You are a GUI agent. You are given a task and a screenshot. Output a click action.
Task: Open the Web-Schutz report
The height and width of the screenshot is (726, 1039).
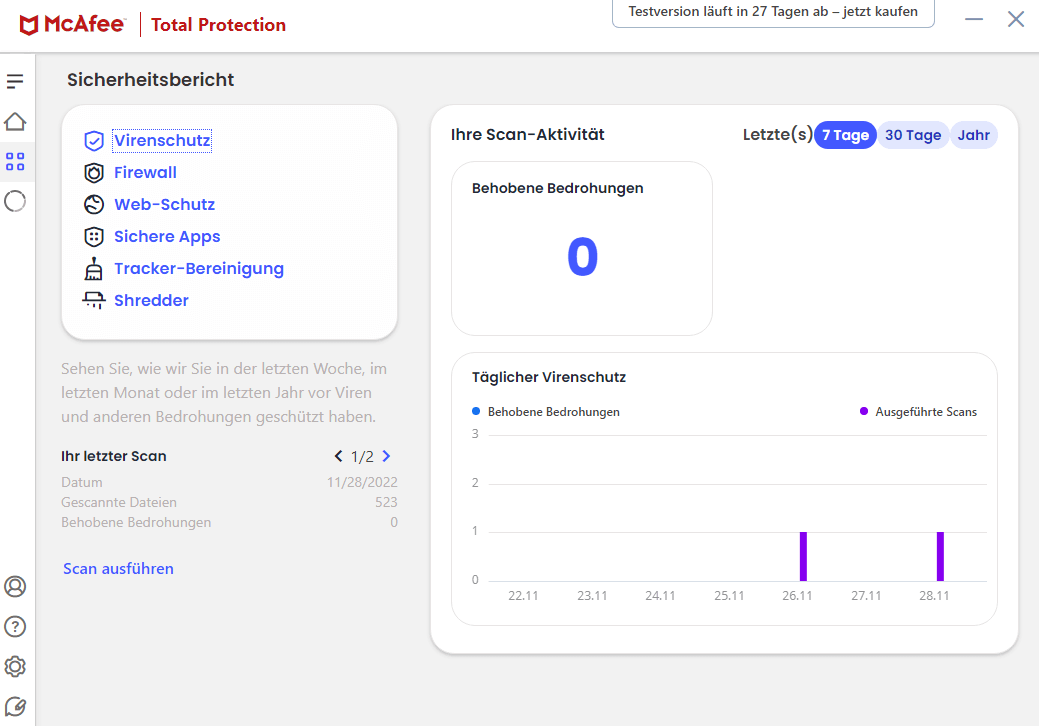[164, 205]
